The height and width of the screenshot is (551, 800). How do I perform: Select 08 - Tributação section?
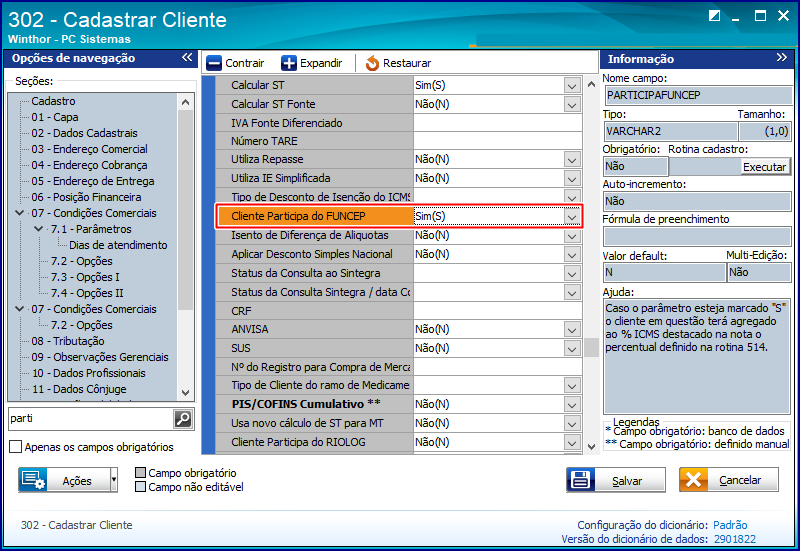pyautogui.click(x=67, y=341)
